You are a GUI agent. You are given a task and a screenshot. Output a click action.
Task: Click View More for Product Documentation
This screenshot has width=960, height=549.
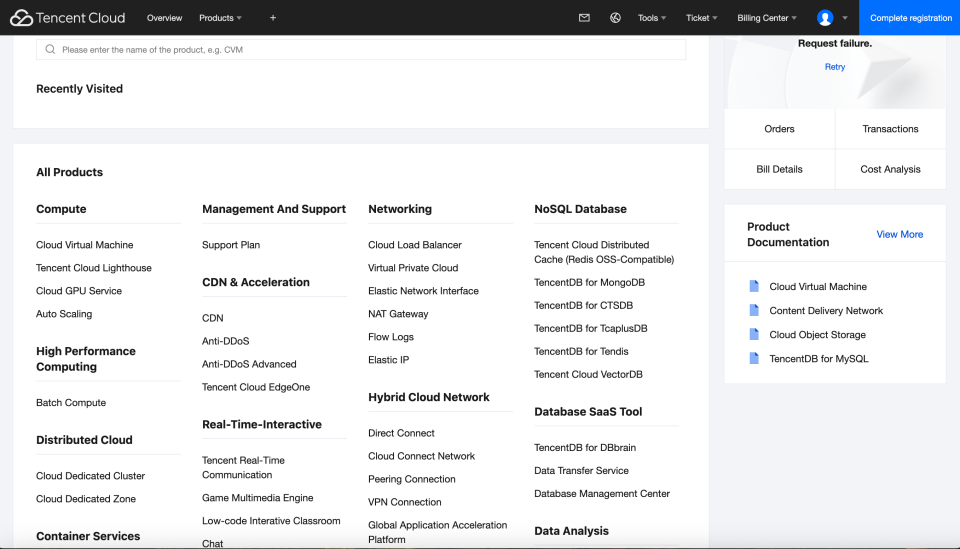(899, 234)
